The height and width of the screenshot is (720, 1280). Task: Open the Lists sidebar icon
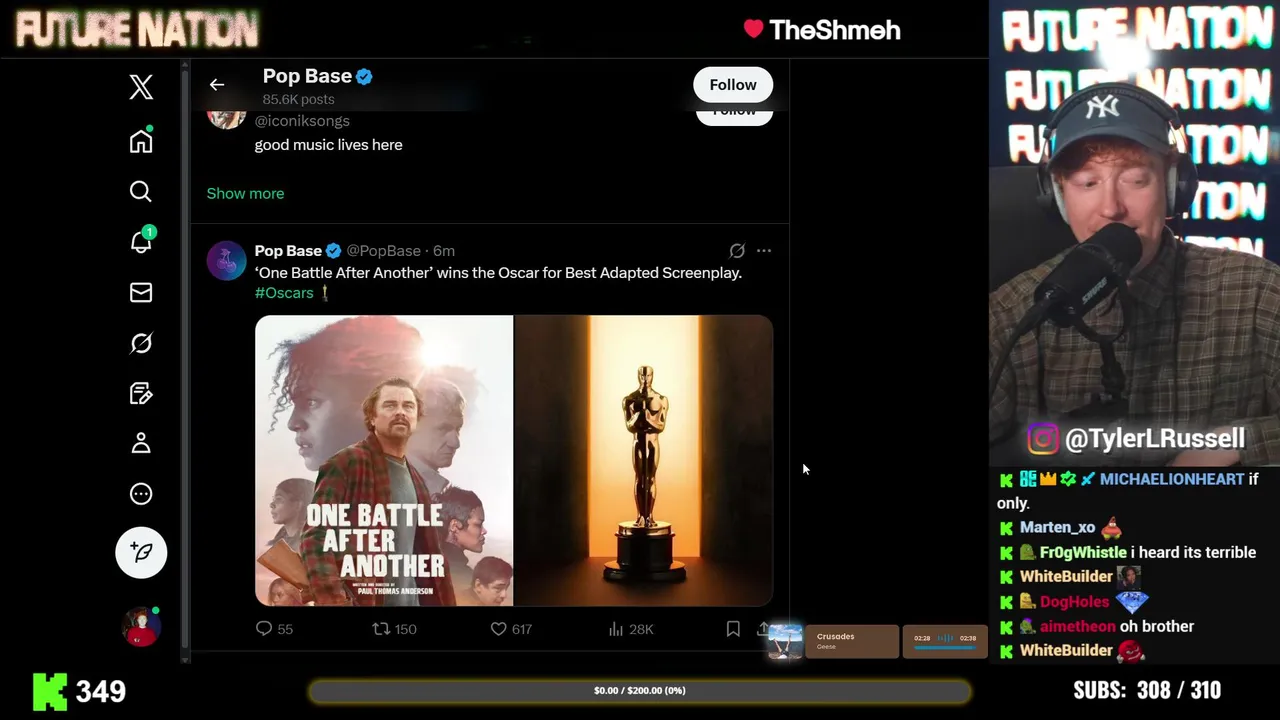tap(141, 393)
